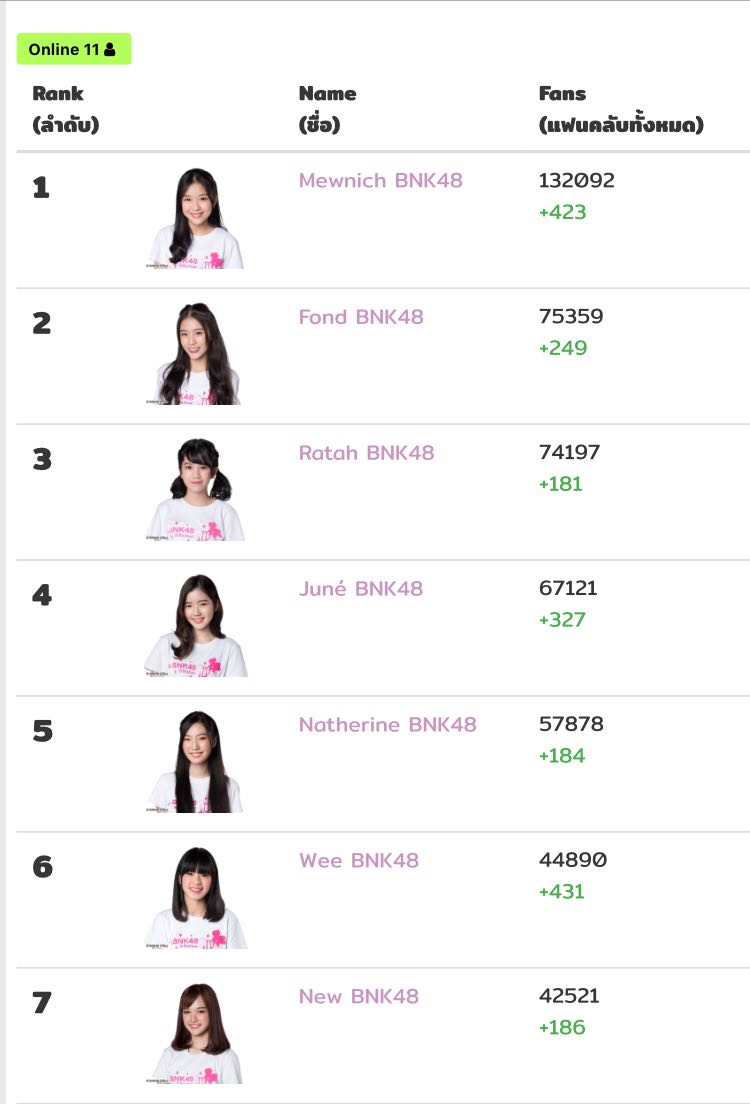Click the Online 11 green badge

[73, 49]
